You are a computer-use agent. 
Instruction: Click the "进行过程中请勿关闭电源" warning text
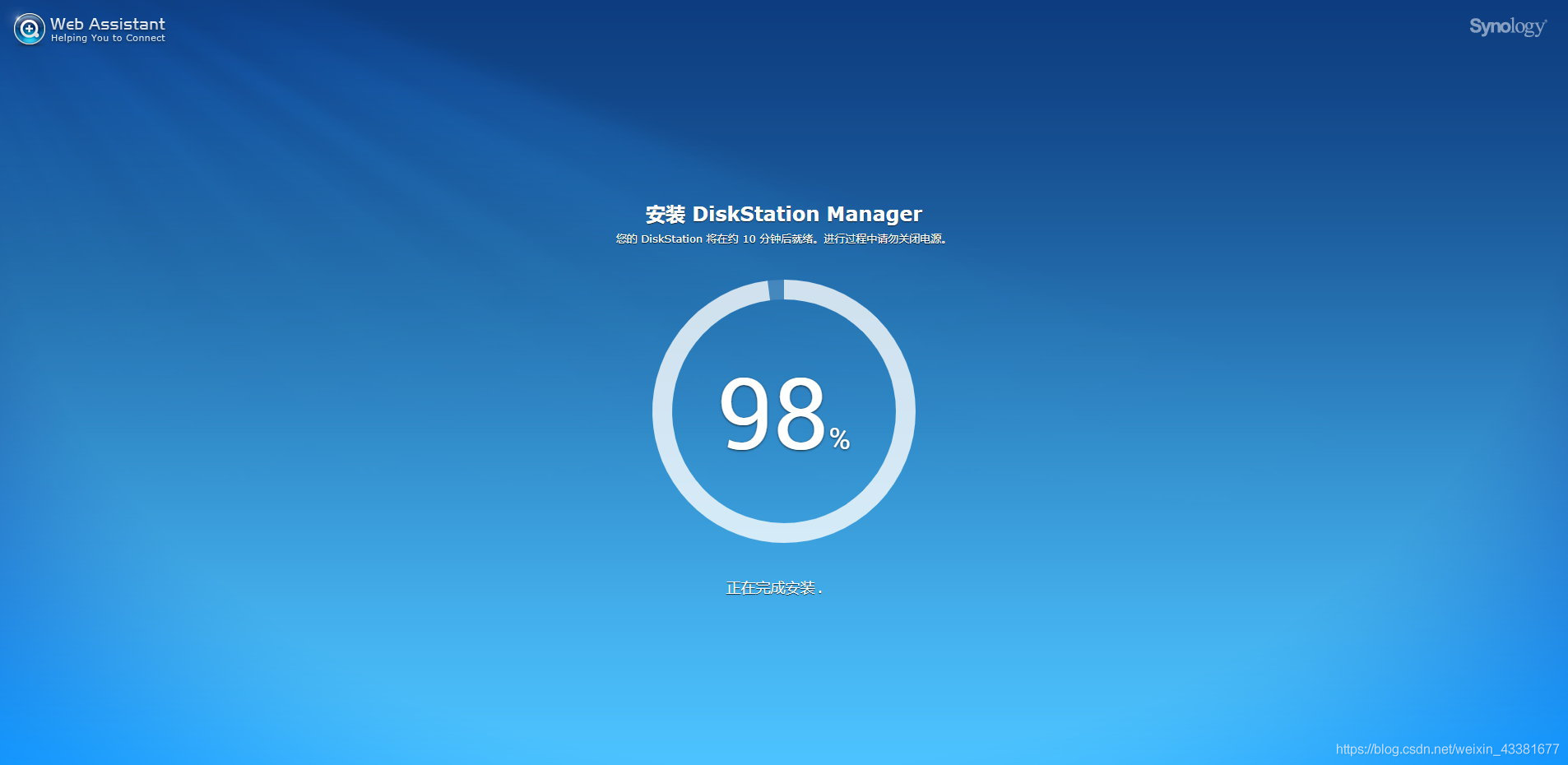pyautogui.click(x=883, y=239)
